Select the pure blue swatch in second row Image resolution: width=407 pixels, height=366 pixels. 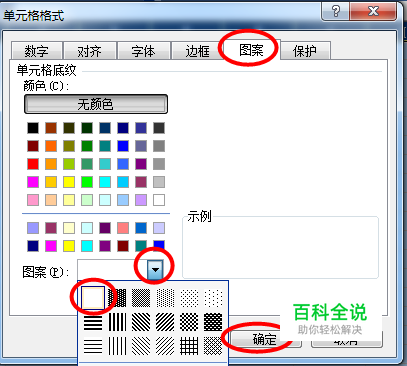coord(123,146)
